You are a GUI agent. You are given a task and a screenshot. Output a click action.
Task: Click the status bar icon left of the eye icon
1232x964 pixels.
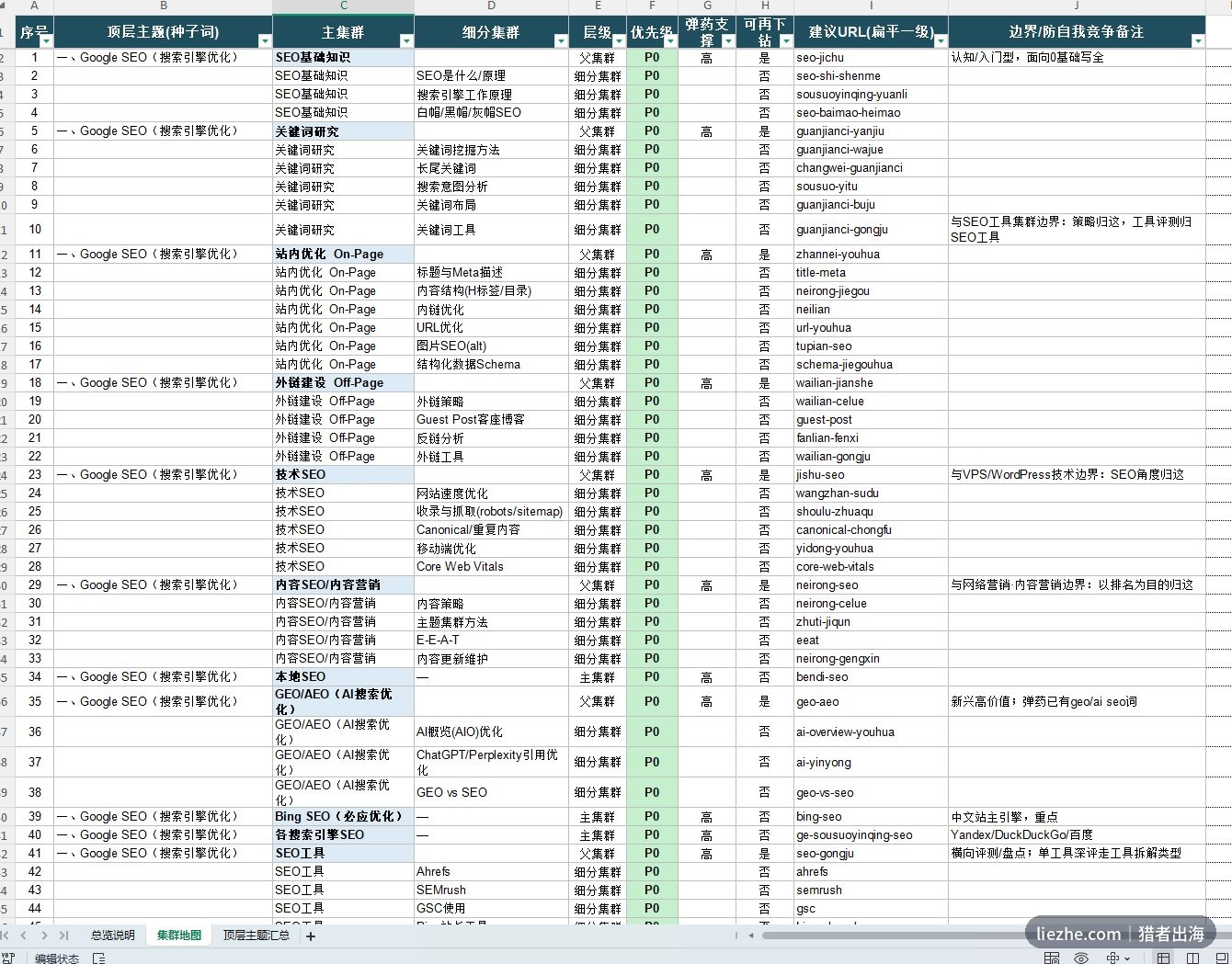pyautogui.click(x=1052, y=958)
